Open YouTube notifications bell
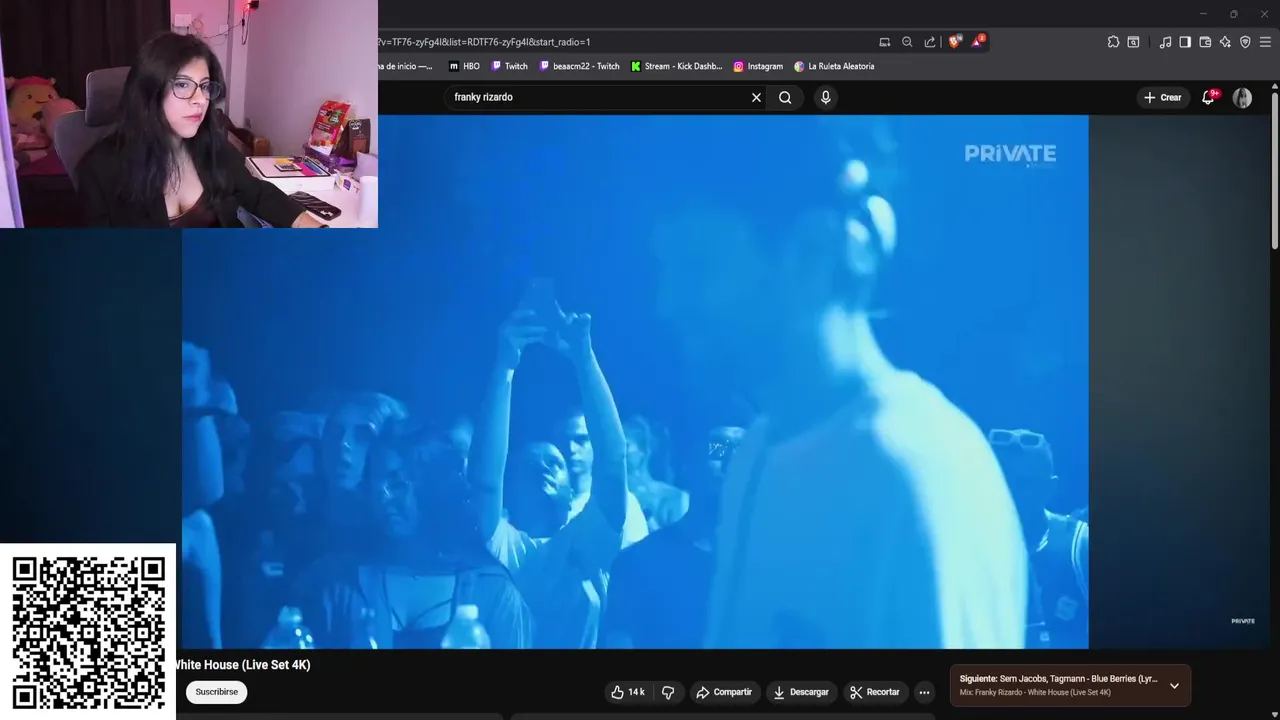 click(1208, 97)
